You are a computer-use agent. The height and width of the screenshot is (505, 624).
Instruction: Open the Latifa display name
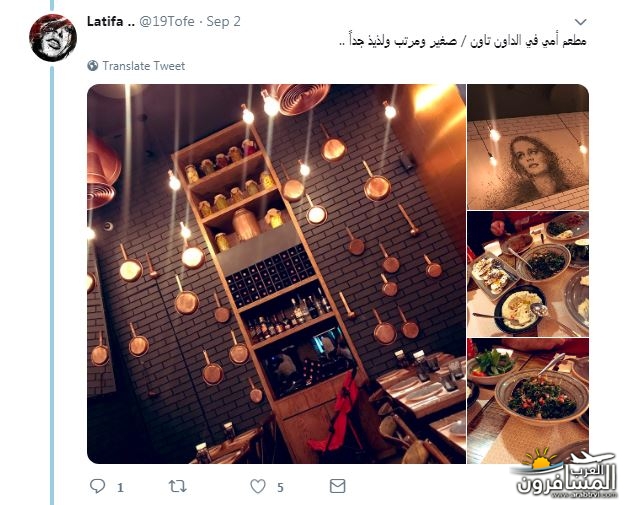(x=111, y=21)
